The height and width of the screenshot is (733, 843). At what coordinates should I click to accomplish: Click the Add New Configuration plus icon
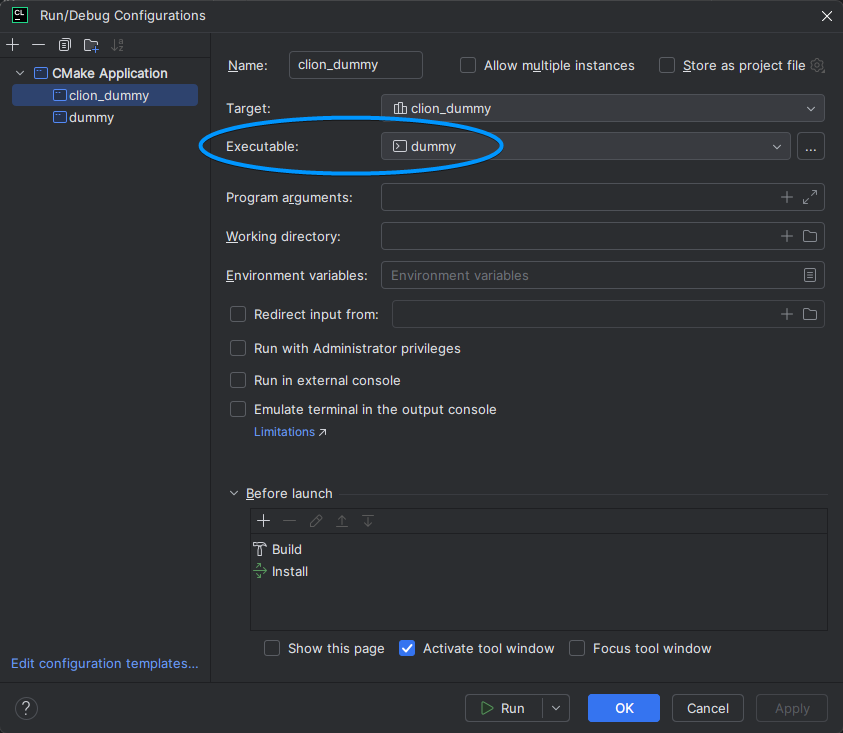13,45
